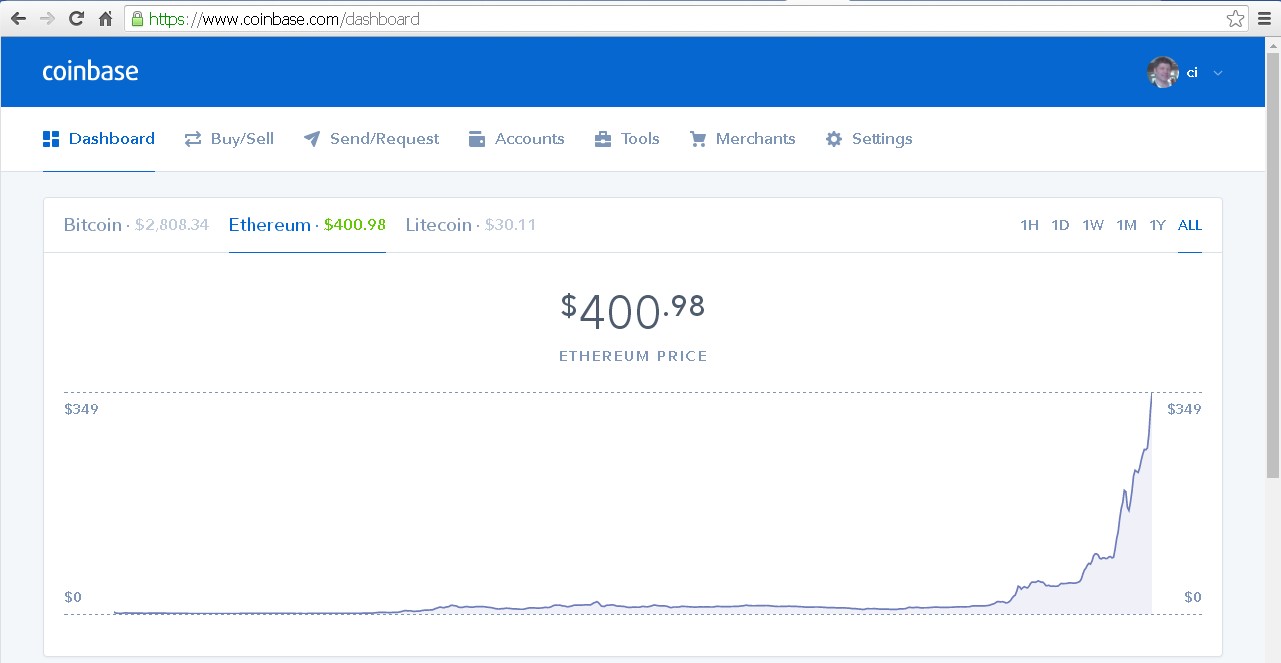Screen dimensions: 1281x663
Task: Click the username 'ci' in header
Action: (1192, 72)
